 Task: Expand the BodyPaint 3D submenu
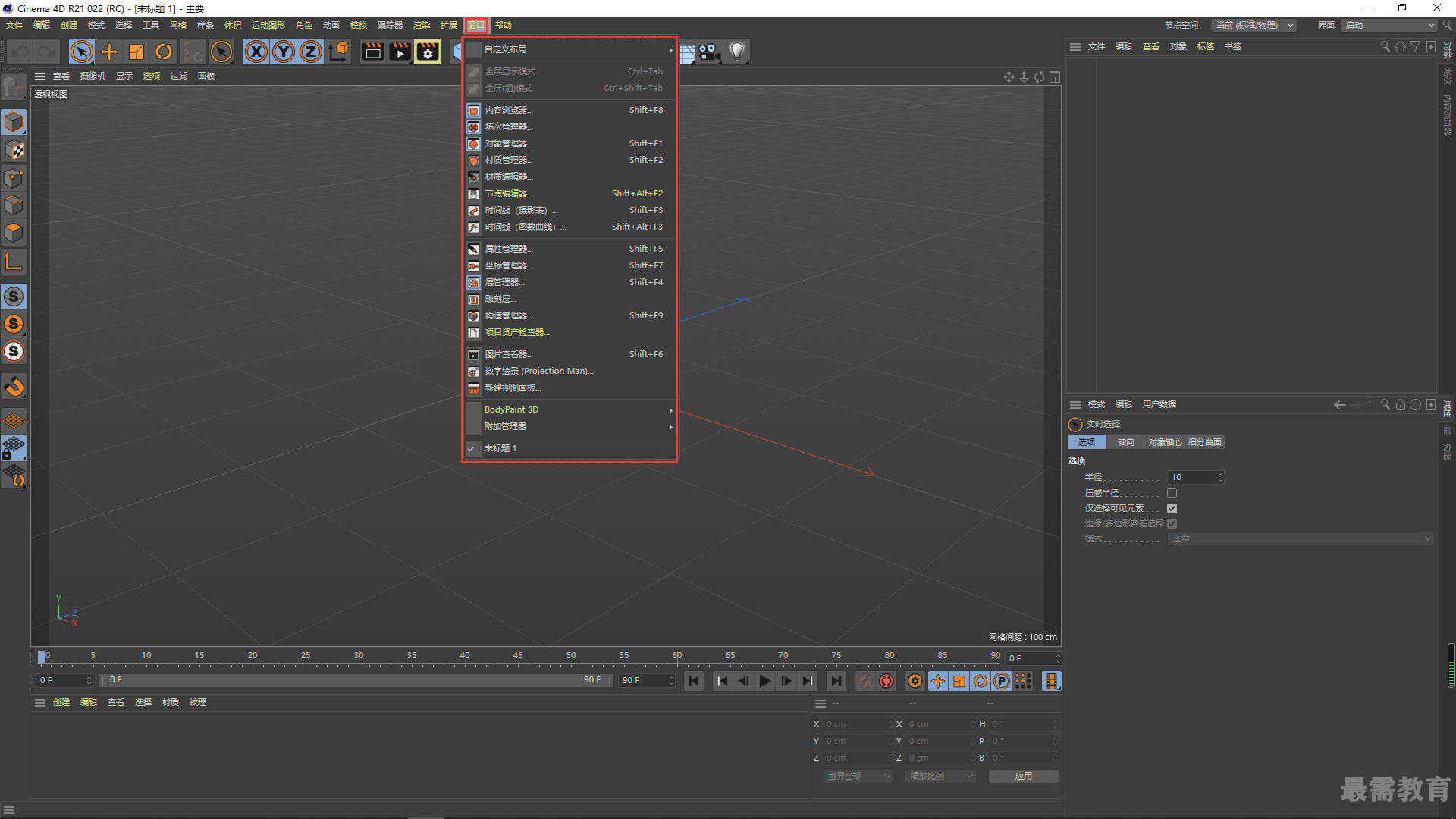click(x=570, y=409)
